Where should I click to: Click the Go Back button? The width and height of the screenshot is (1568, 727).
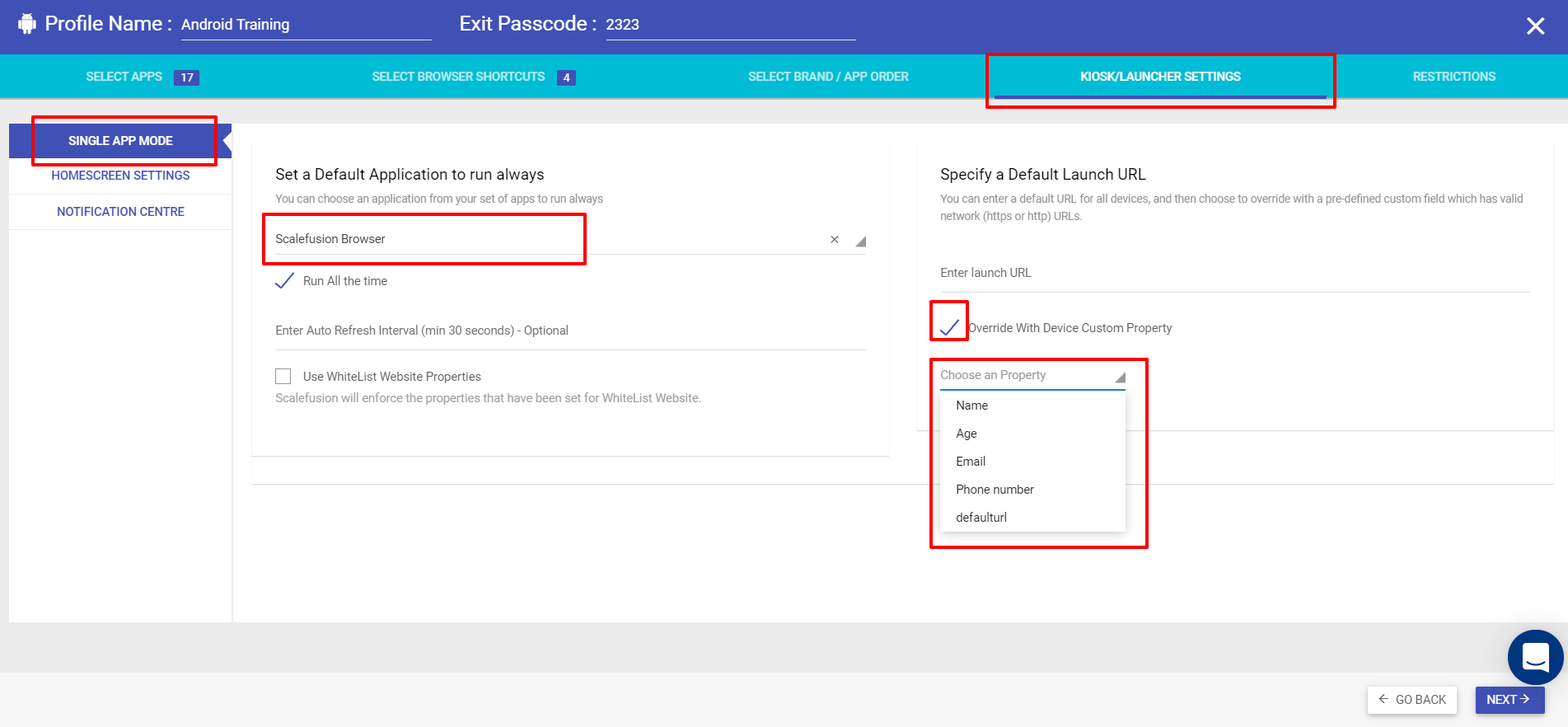click(x=1412, y=700)
